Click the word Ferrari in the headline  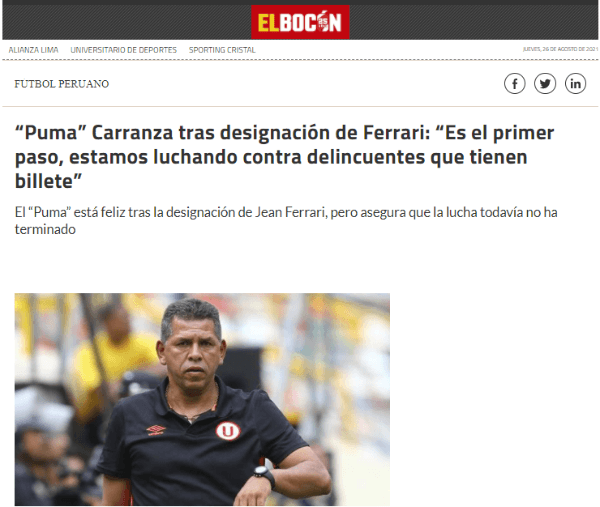pyautogui.click(x=393, y=133)
